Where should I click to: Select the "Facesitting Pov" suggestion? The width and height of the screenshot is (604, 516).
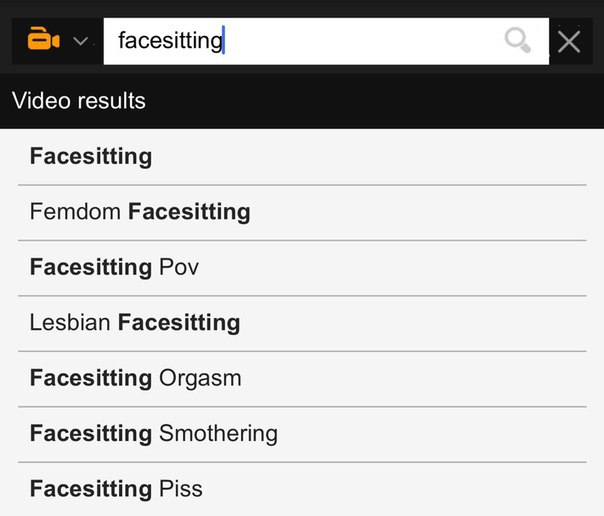tap(302, 268)
